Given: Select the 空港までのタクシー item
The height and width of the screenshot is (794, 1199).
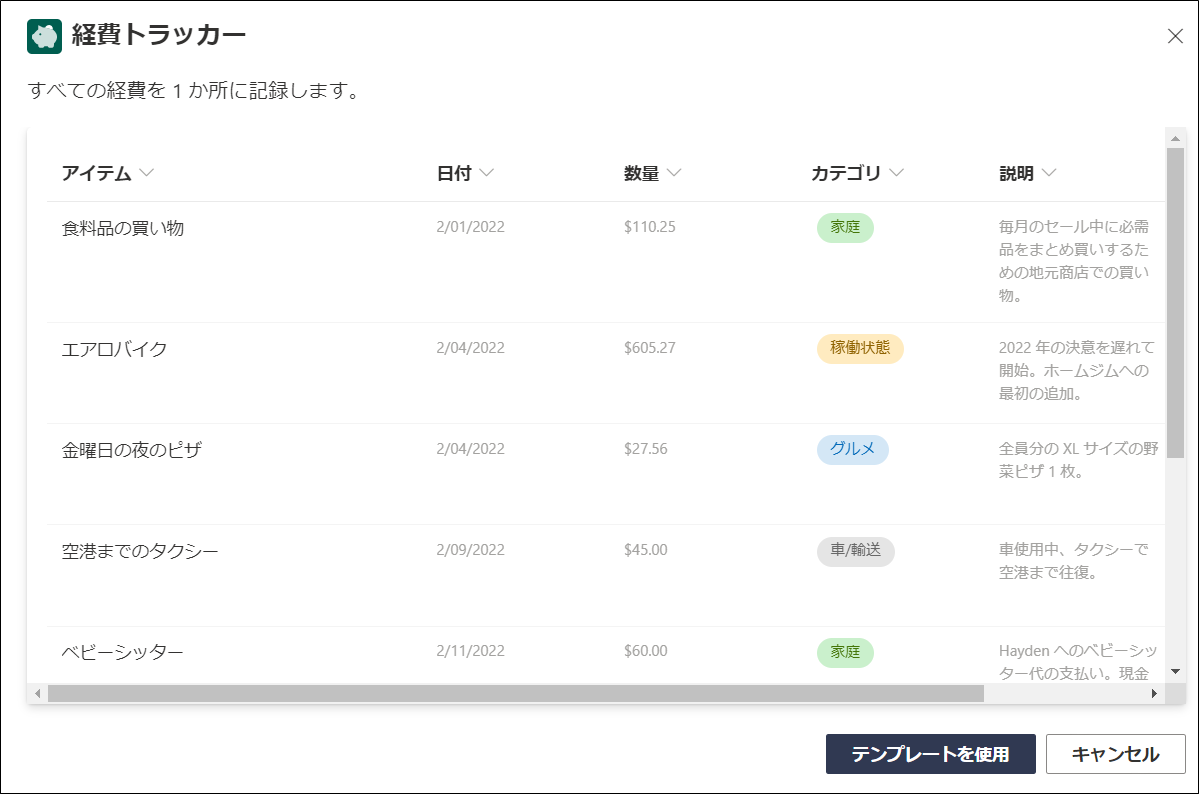Looking at the screenshot, I should [140, 551].
